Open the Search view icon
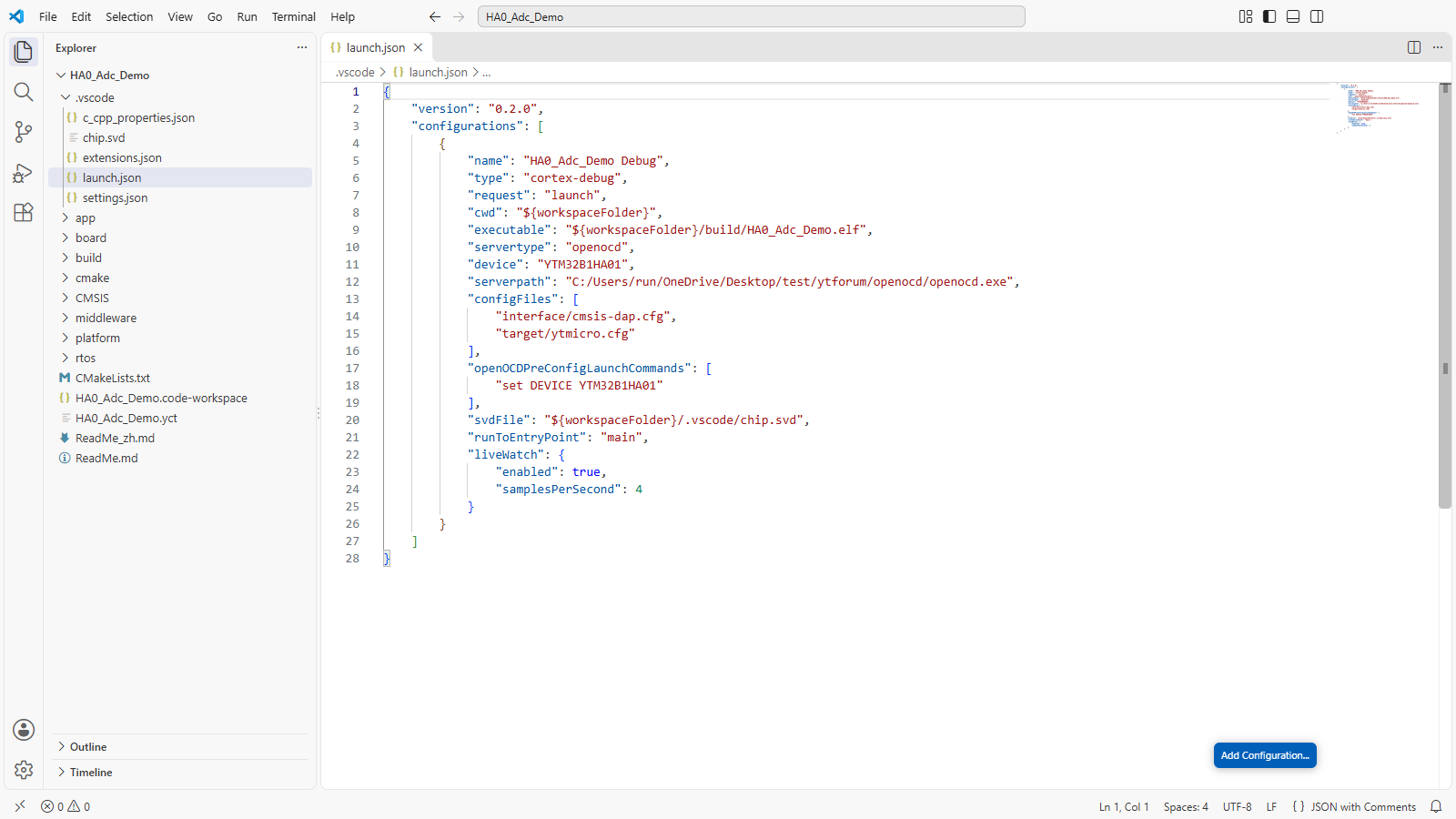 pyautogui.click(x=24, y=92)
